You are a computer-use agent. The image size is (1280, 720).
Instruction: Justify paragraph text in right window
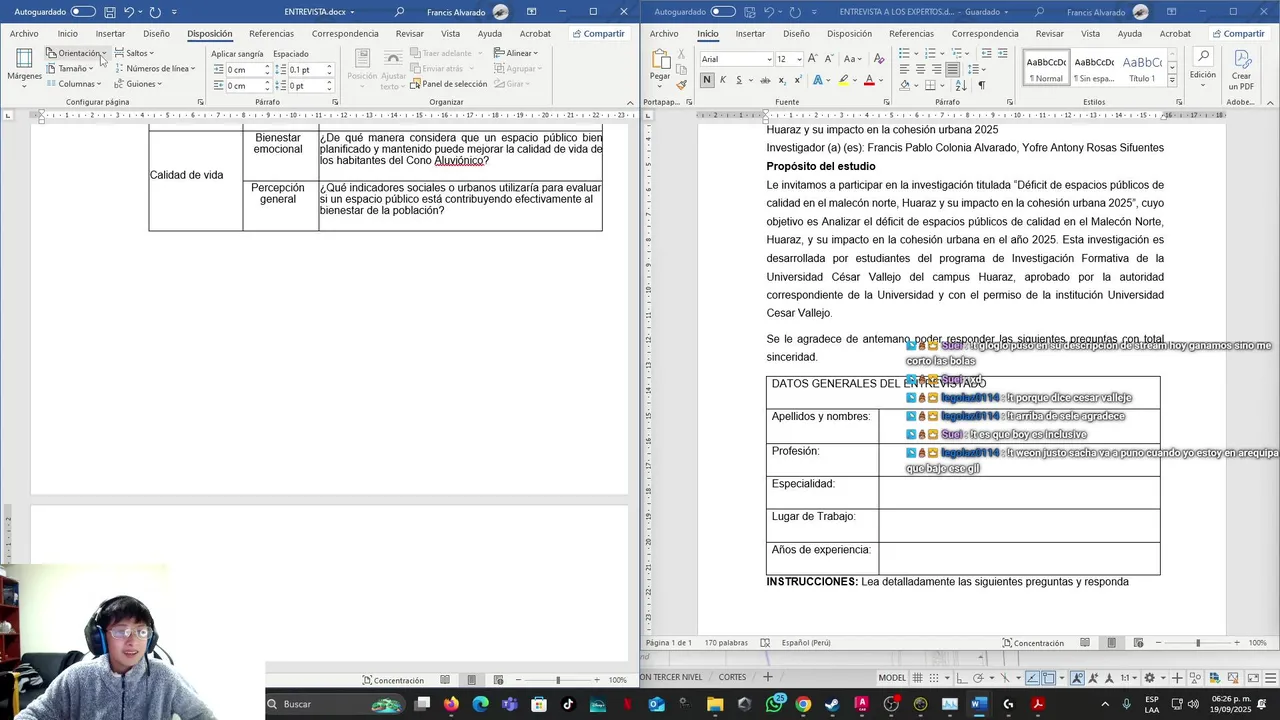point(953,69)
